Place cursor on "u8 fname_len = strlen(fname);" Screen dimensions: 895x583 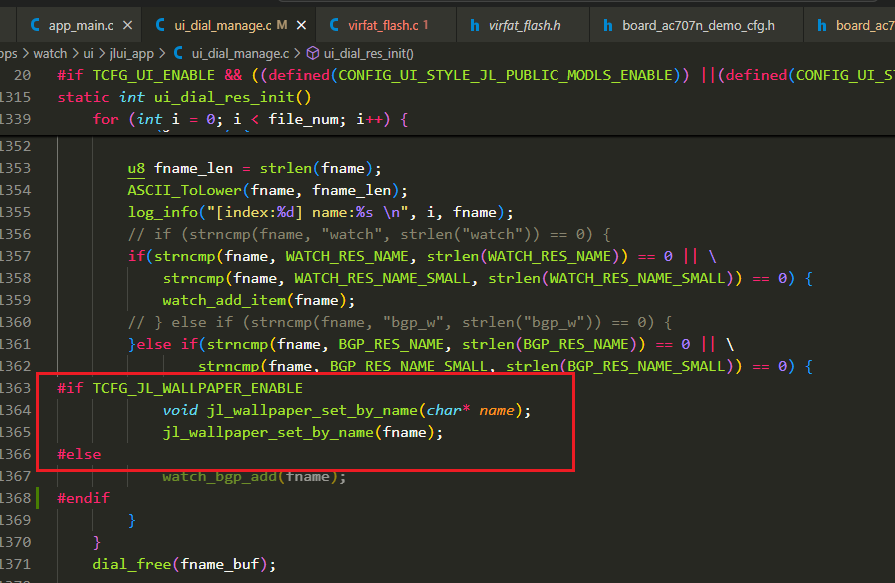254,168
